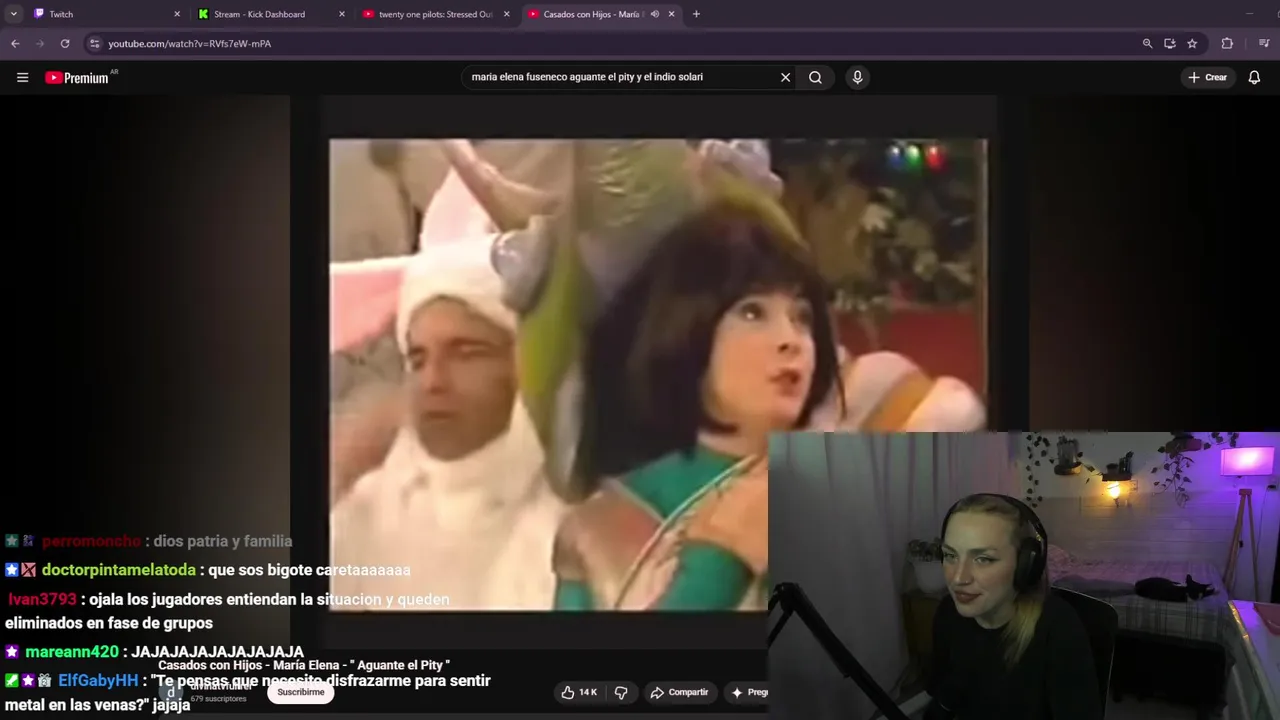Subscribe to the channel with Suscribirme
This screenshot has height=720, width=1280.
click(301, 692)
